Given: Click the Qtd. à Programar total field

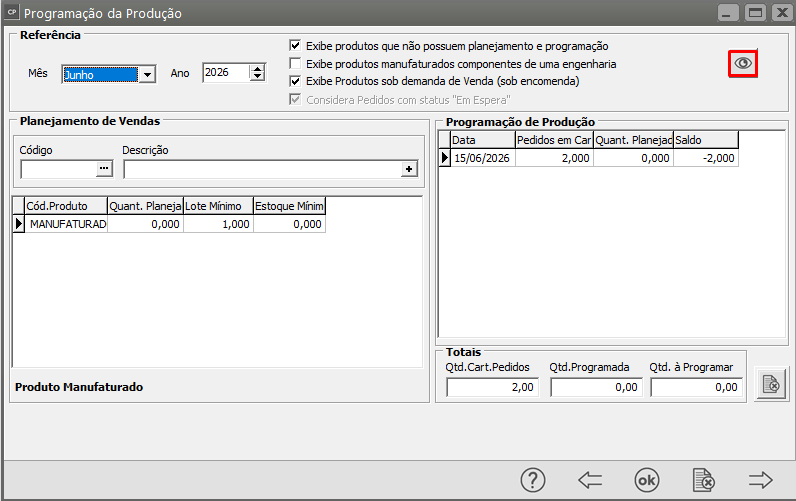Looking at the screenshot, I should (696, 387).
